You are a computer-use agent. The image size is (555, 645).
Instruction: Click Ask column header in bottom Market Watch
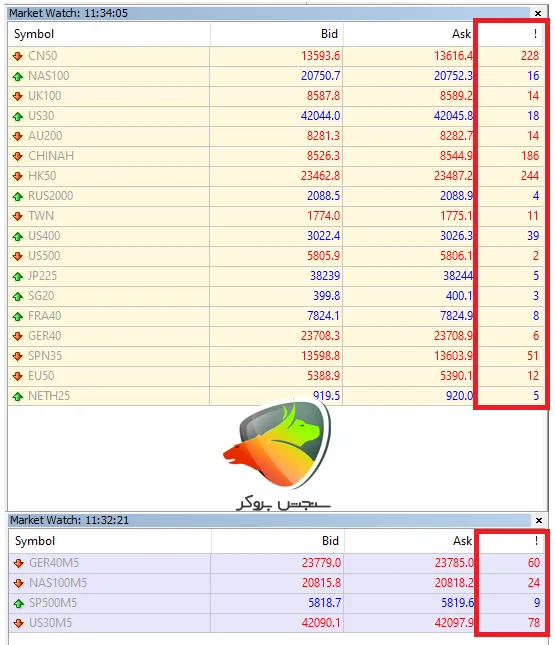click(x=410, y=541)
